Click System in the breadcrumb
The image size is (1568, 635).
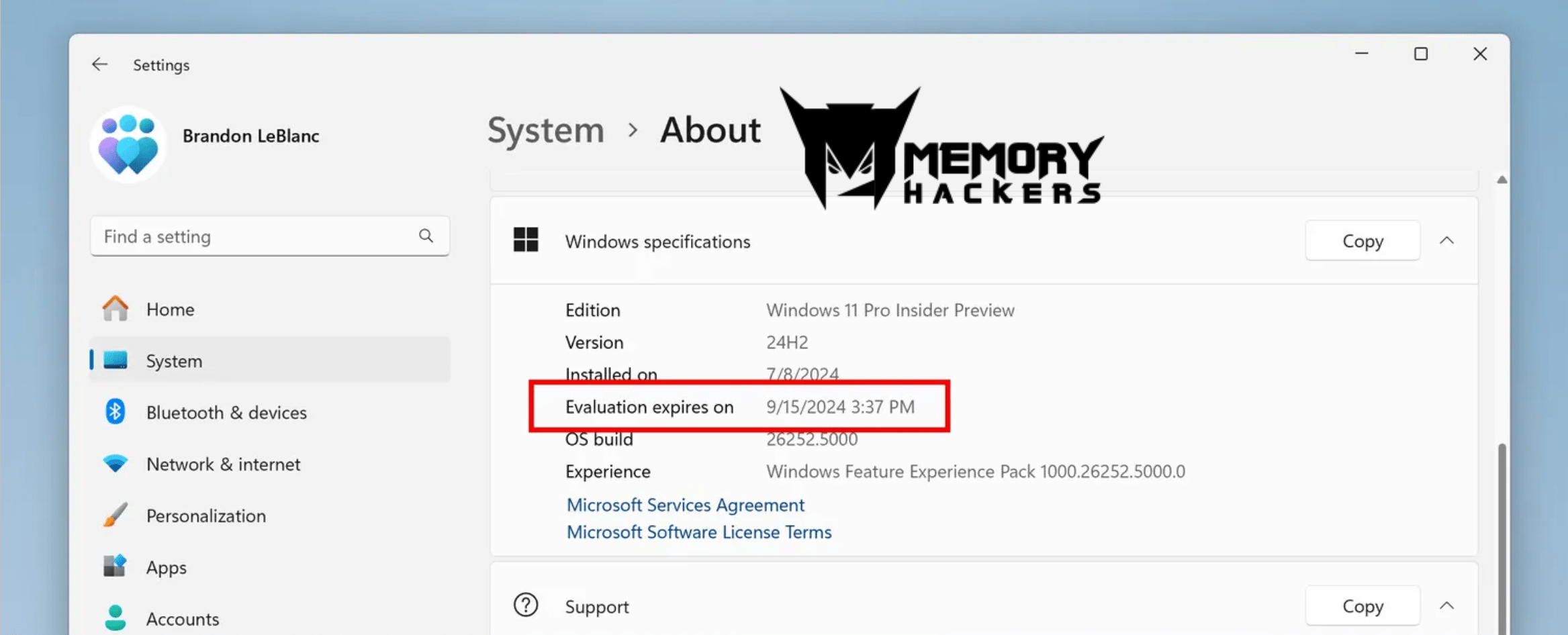point(546,130)
